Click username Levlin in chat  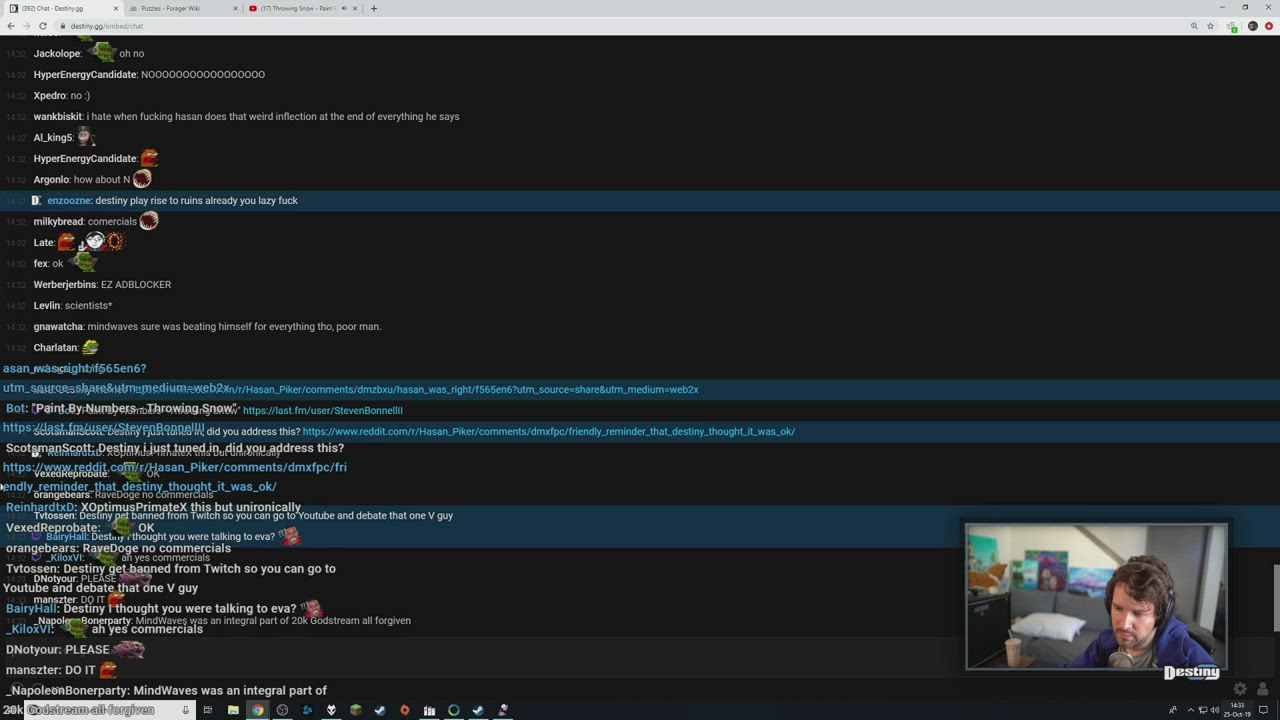pos(46,306)
